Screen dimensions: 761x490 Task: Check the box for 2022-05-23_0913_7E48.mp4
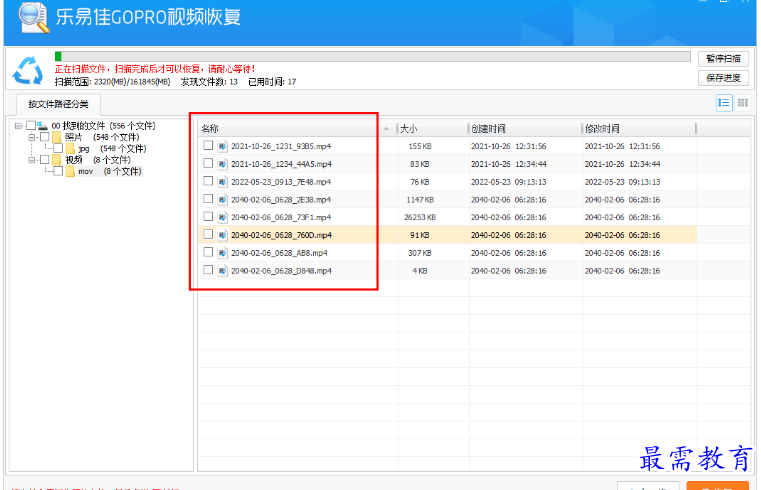[208, 181]
